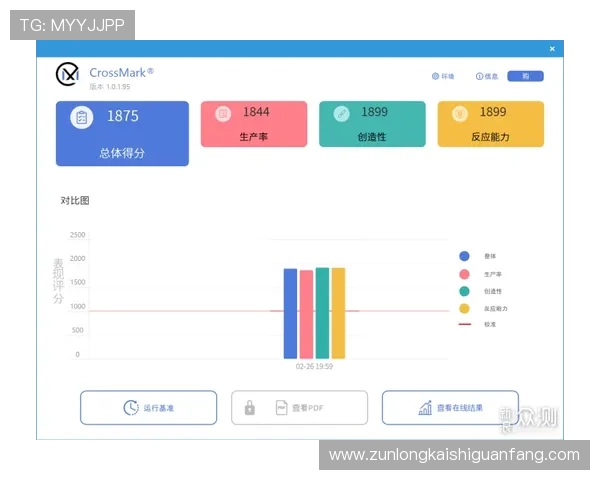Screen dimensions: 600x480
Task: Click the document icon on 生产率 card
Action: (x=223, y=113)
